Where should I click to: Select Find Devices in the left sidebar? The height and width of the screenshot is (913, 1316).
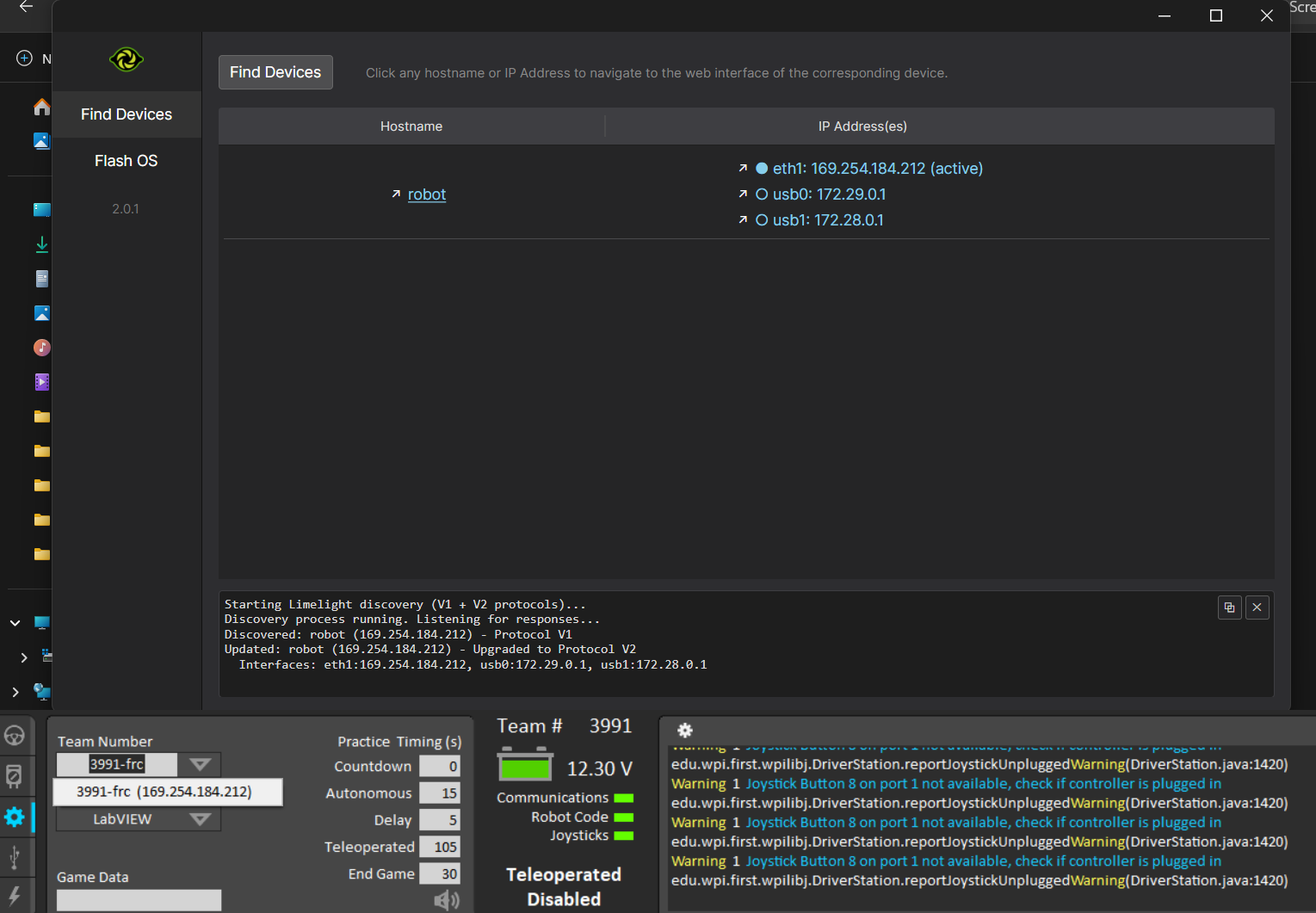click(x=126, y=114)
